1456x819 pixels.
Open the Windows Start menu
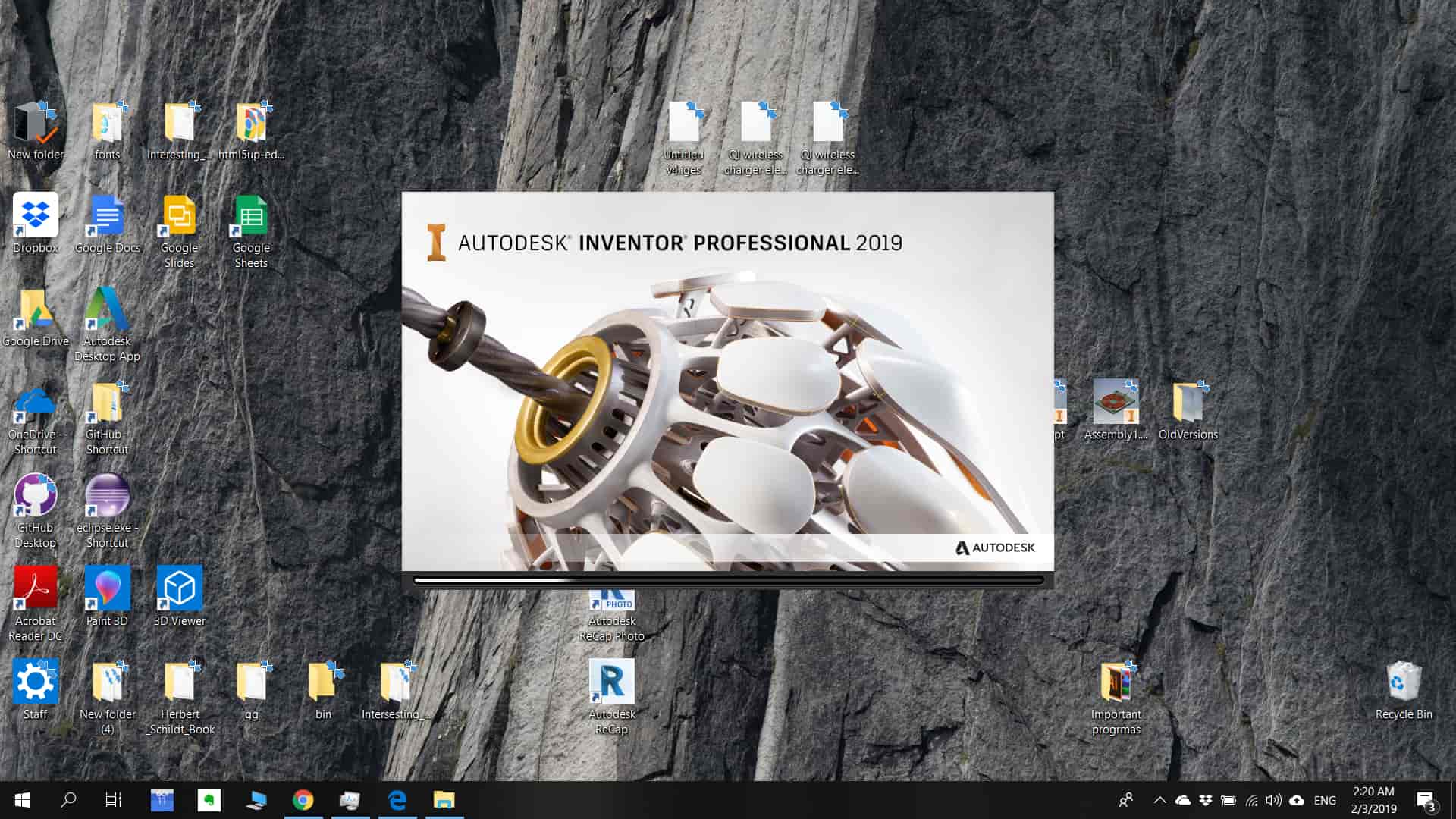point(23,800)
